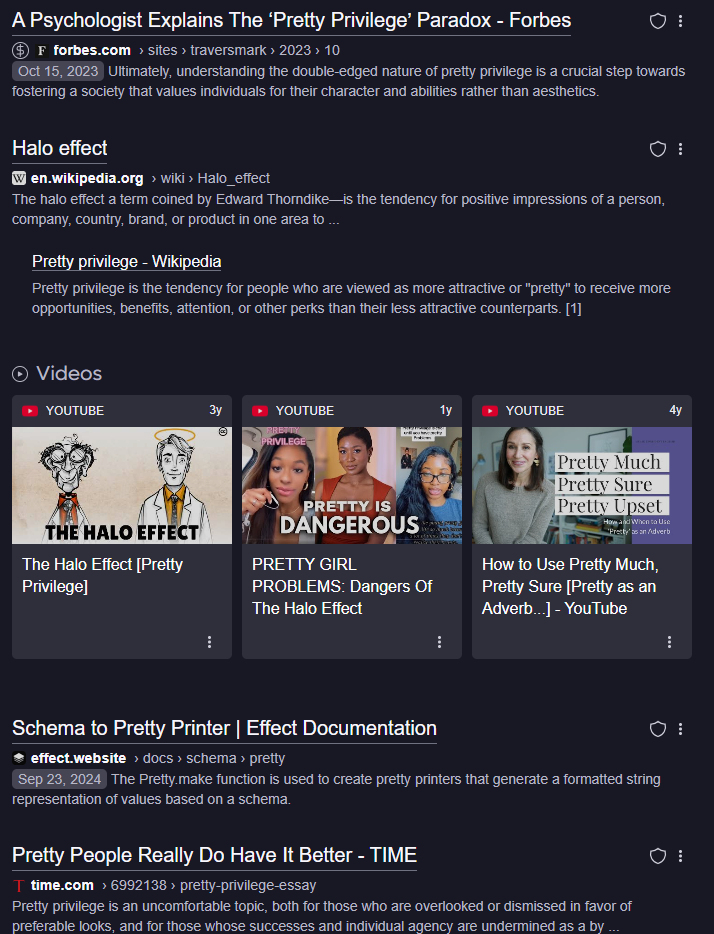Image resolution: width=714 pixels, height=934 pixels.
Task: Open the three-dot menu for the Forbes result
Action: 681,21
